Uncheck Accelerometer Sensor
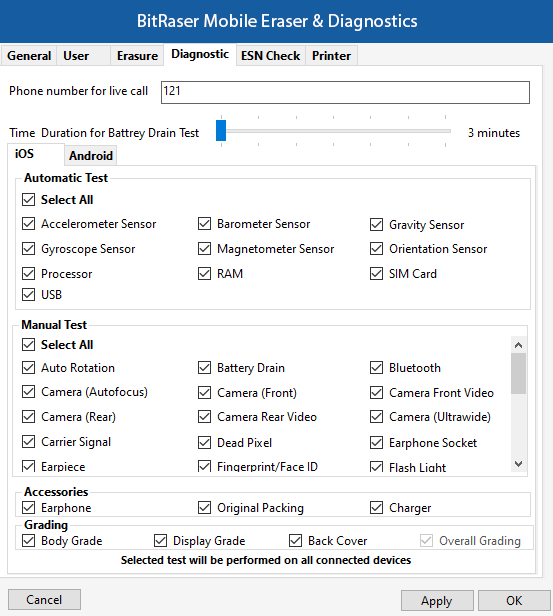 (x=28, y=224)
